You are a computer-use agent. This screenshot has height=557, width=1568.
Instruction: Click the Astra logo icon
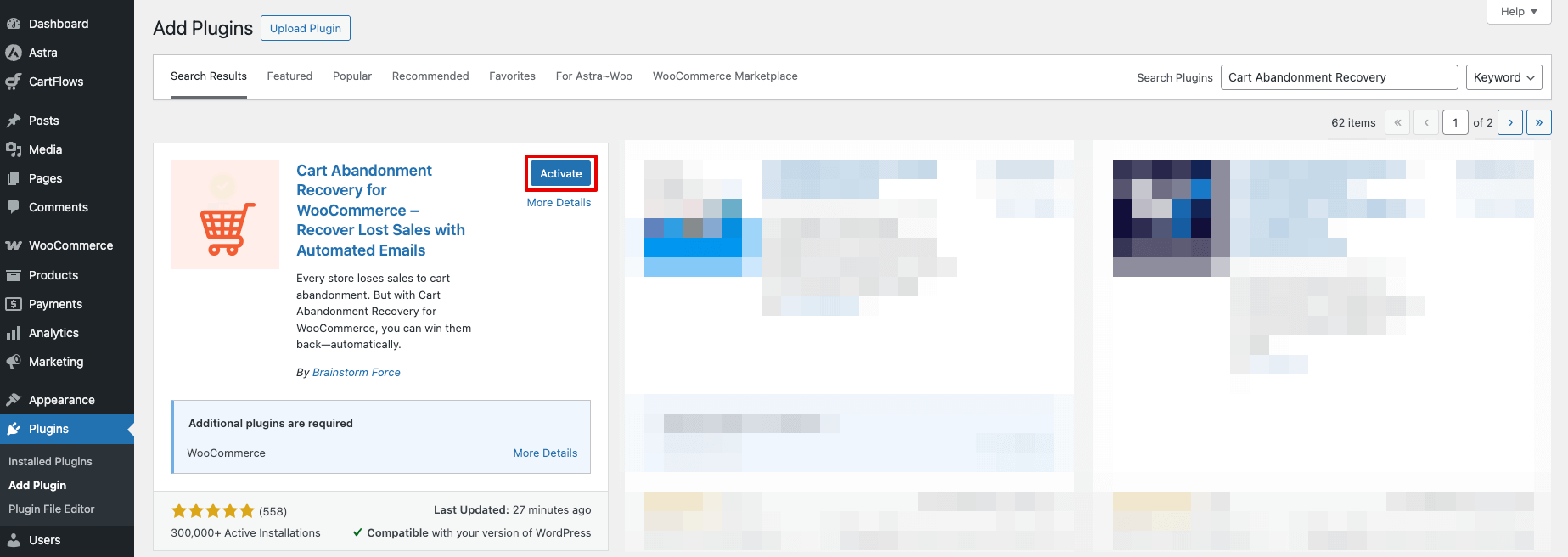click(x=14, y=53)
